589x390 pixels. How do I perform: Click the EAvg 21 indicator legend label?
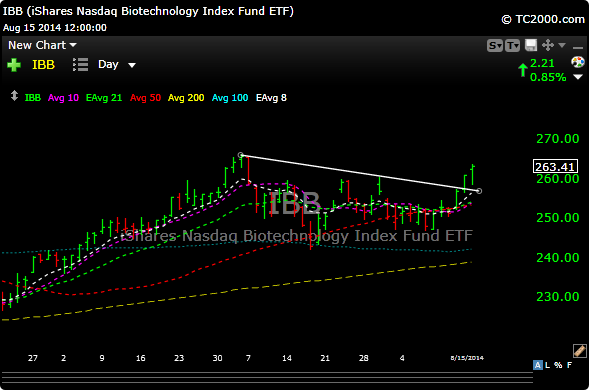tap(104, 98)
